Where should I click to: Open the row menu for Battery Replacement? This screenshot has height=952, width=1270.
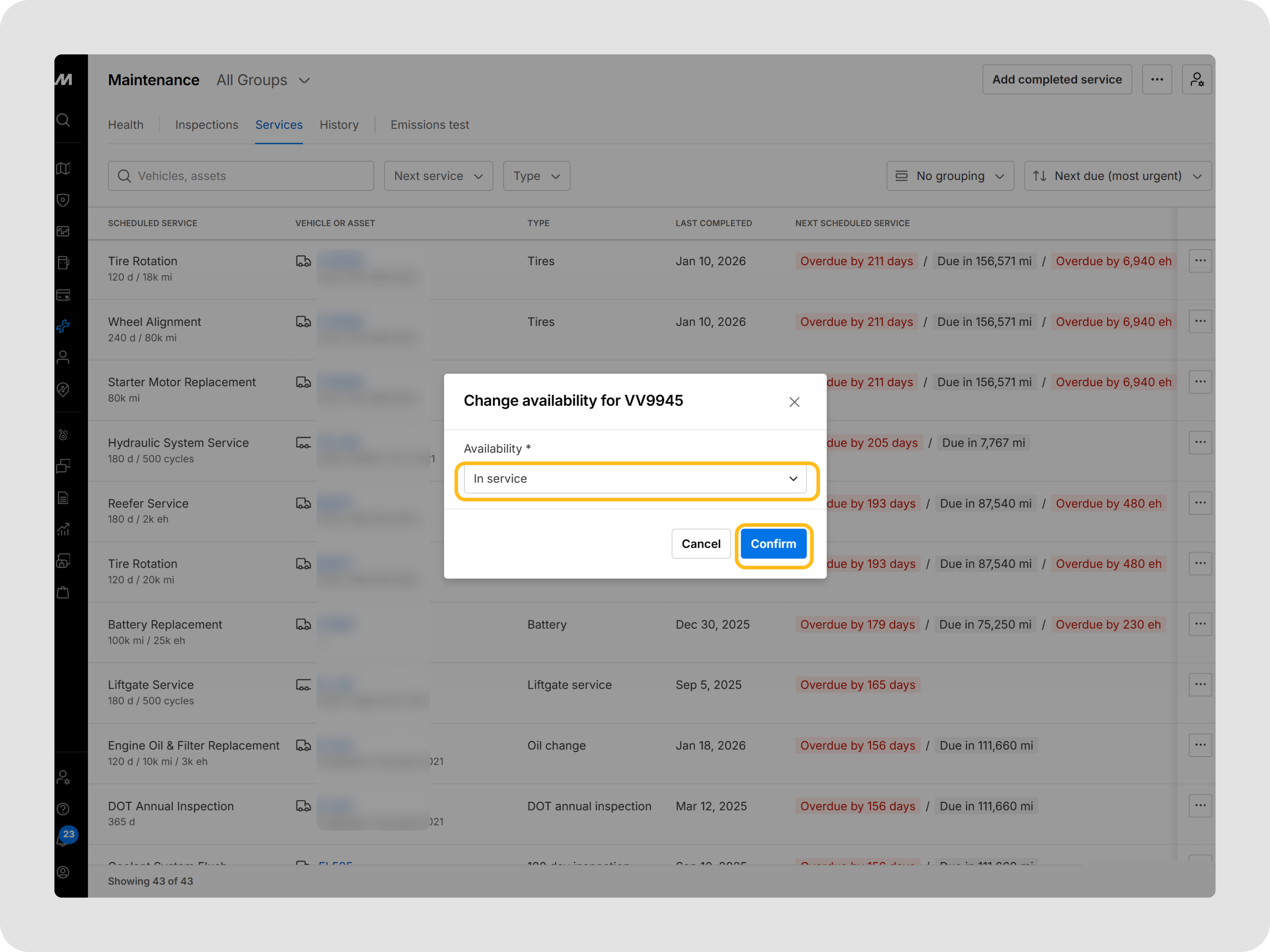tap(1200, 624)
